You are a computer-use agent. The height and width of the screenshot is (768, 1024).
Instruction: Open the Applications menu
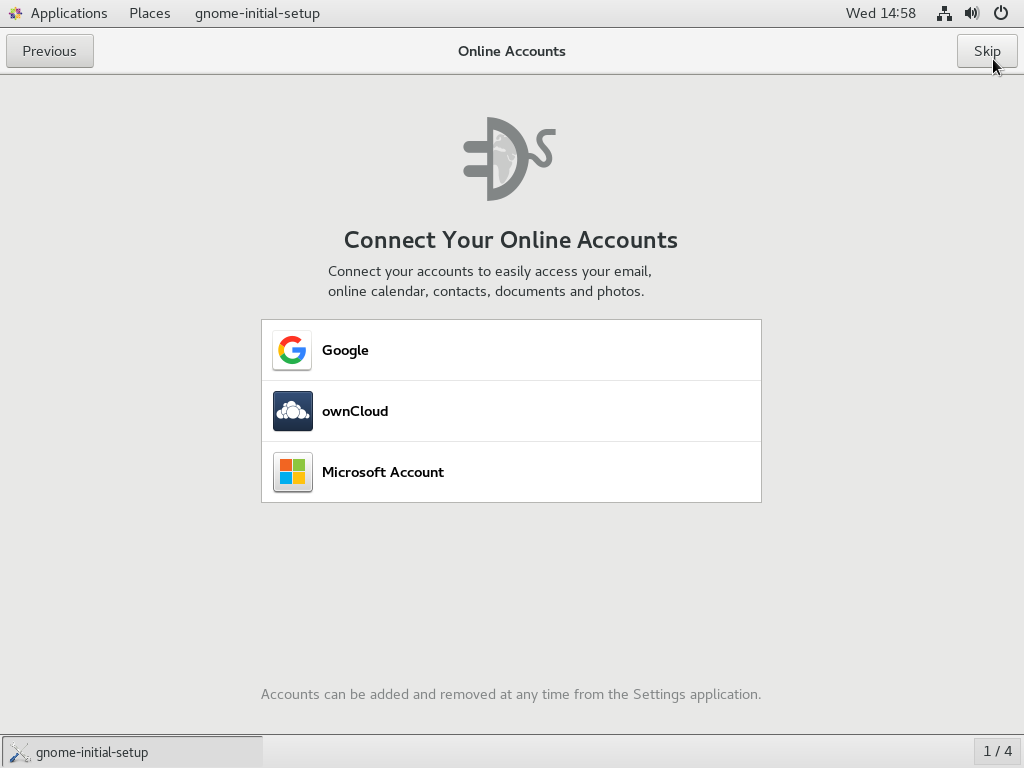click(69, 13)
